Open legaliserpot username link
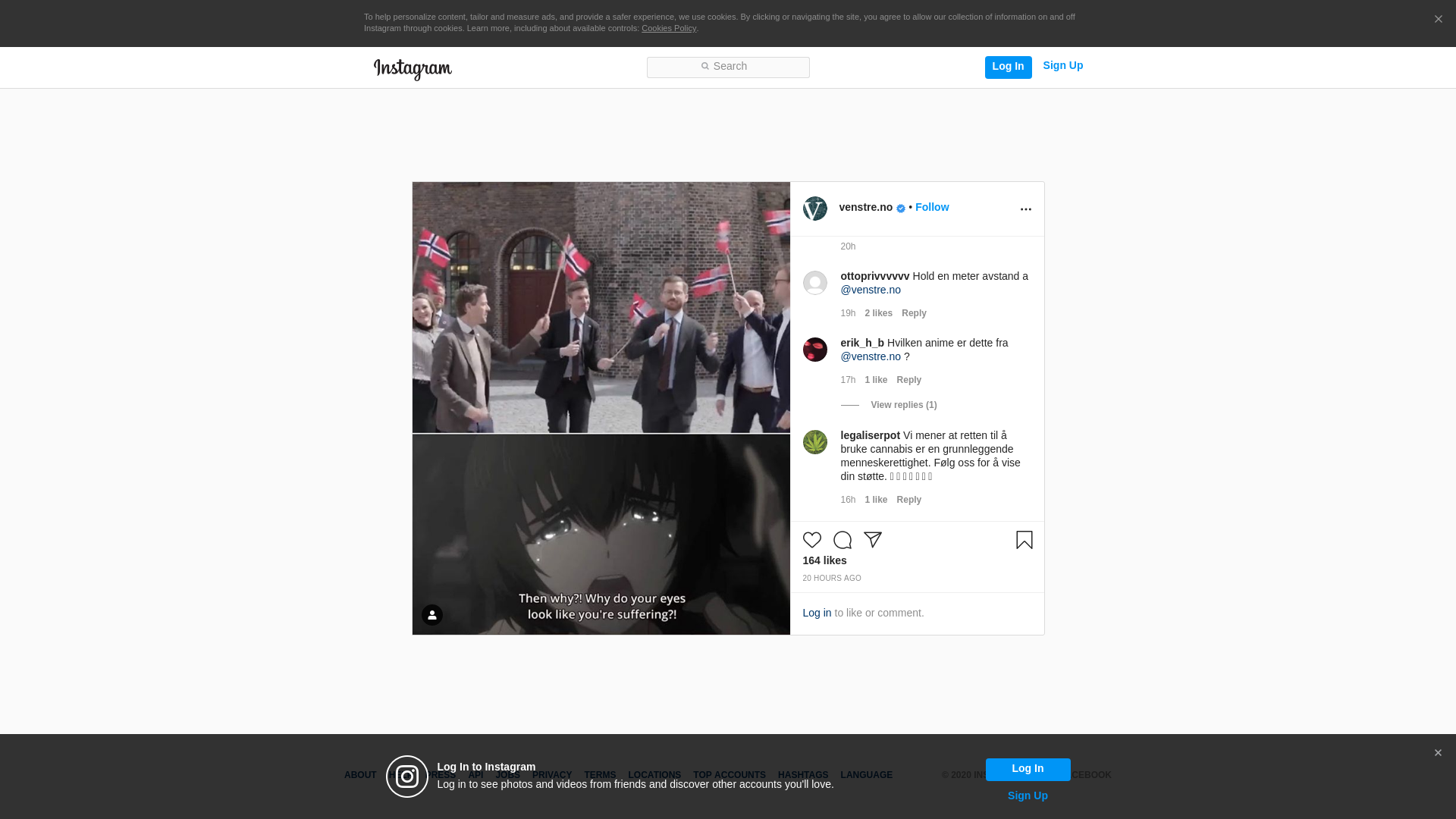 [871, 435]
